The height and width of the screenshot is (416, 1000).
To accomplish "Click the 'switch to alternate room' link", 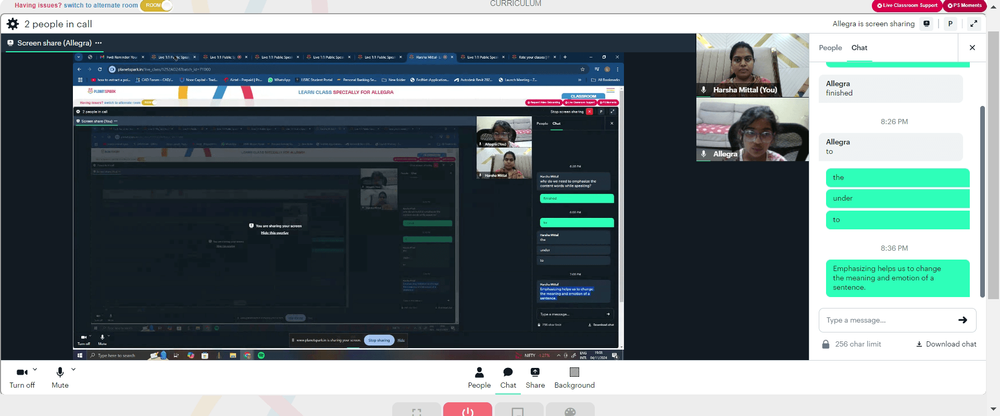I will [102, 5].
